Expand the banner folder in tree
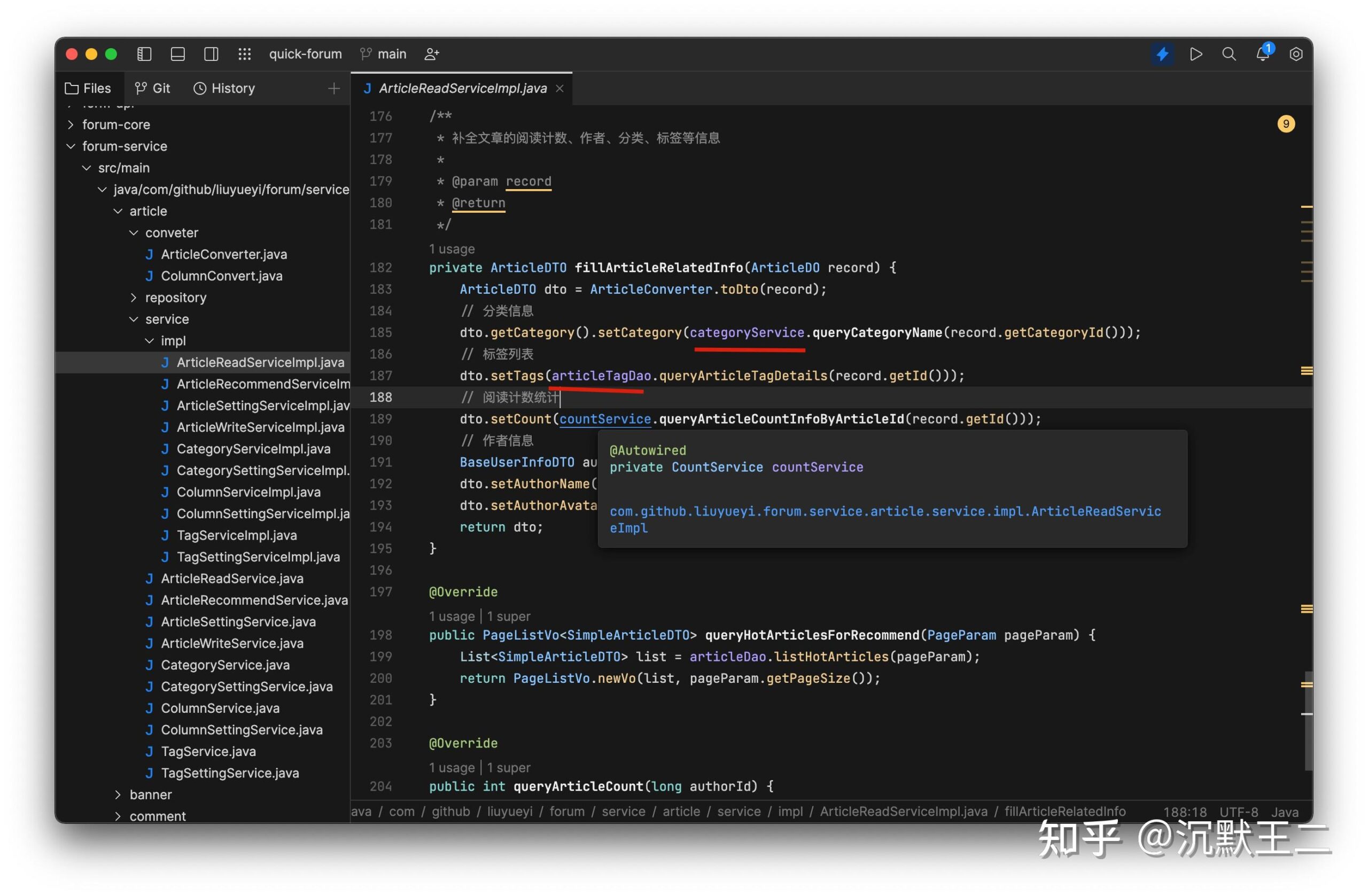 [x=118, y=795]
